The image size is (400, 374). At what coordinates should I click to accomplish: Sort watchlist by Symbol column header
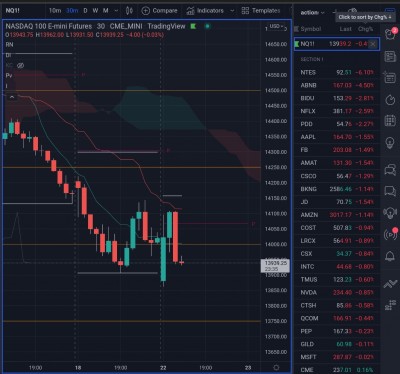point(311,29)
